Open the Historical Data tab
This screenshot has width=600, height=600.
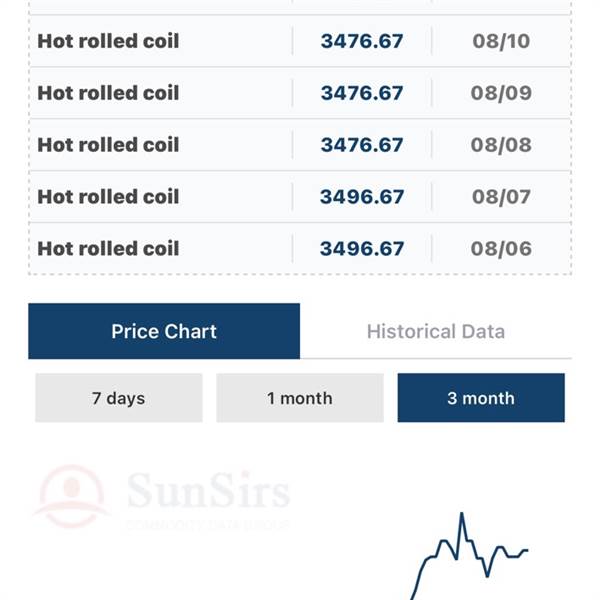pyautogui.click(x=436, y=331)
